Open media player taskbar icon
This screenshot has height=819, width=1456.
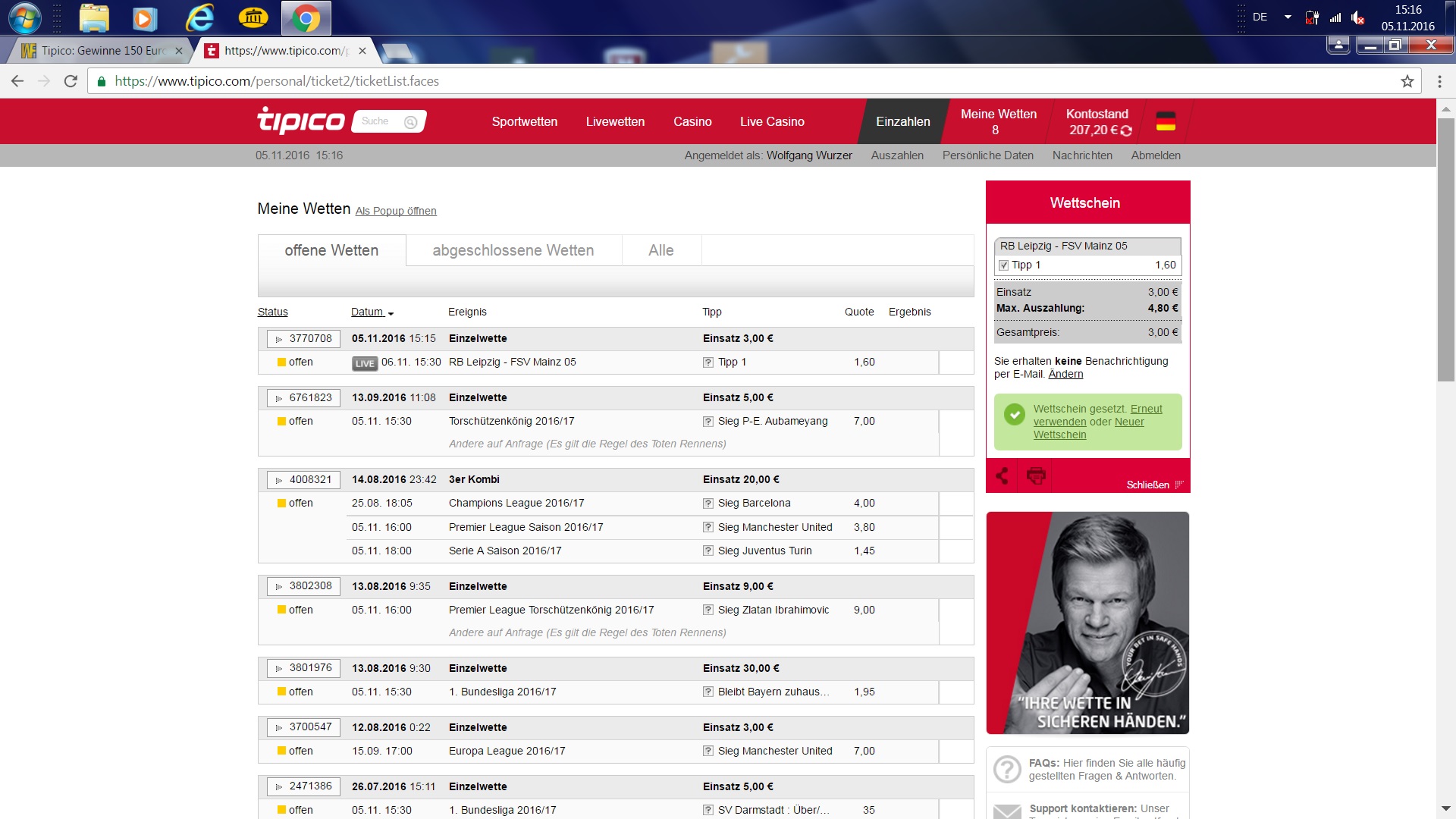coord(144,18)
